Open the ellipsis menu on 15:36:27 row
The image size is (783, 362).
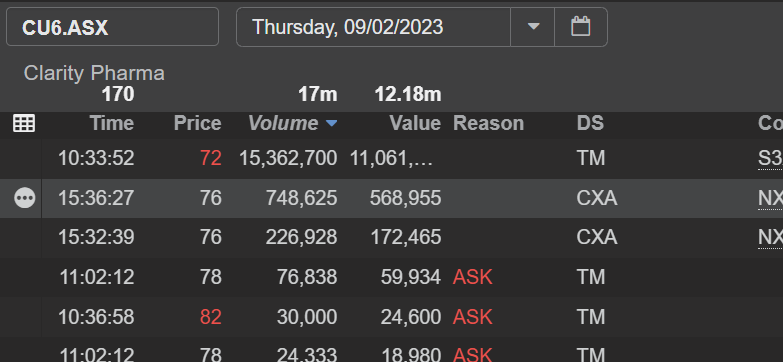[x=24, y=199]
